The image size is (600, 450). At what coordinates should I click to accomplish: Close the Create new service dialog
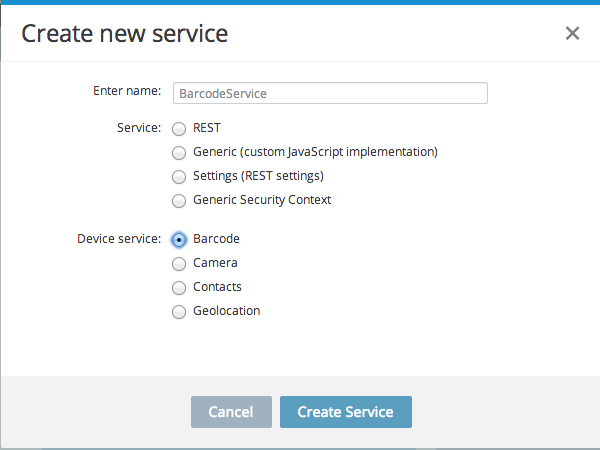click(572, 33)
